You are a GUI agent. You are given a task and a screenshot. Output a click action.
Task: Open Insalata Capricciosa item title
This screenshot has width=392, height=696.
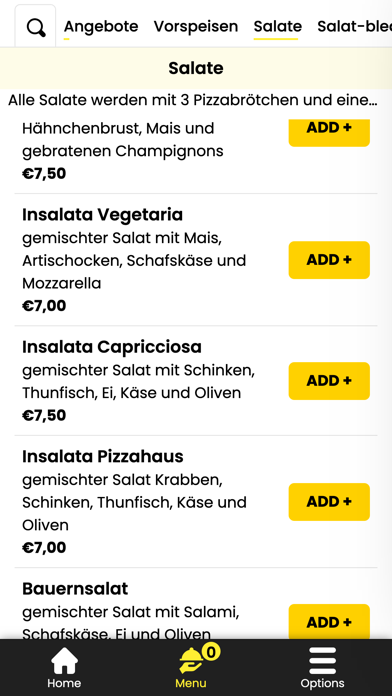coord(112,347)
